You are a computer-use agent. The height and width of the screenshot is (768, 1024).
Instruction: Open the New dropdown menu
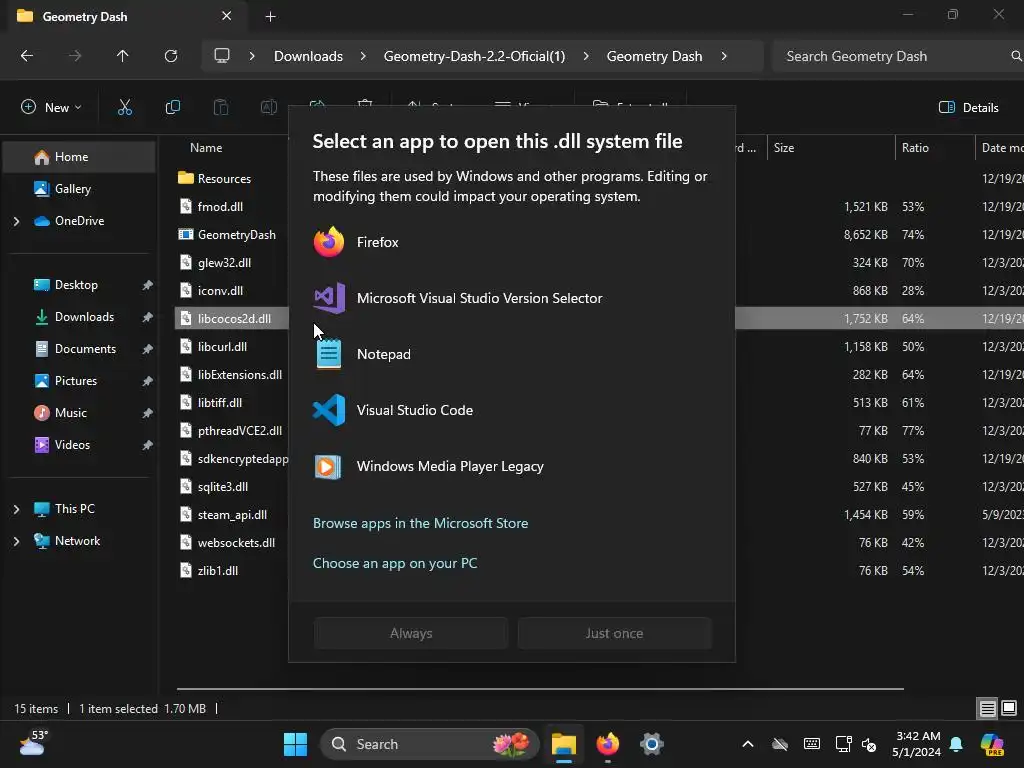[51, 107]
